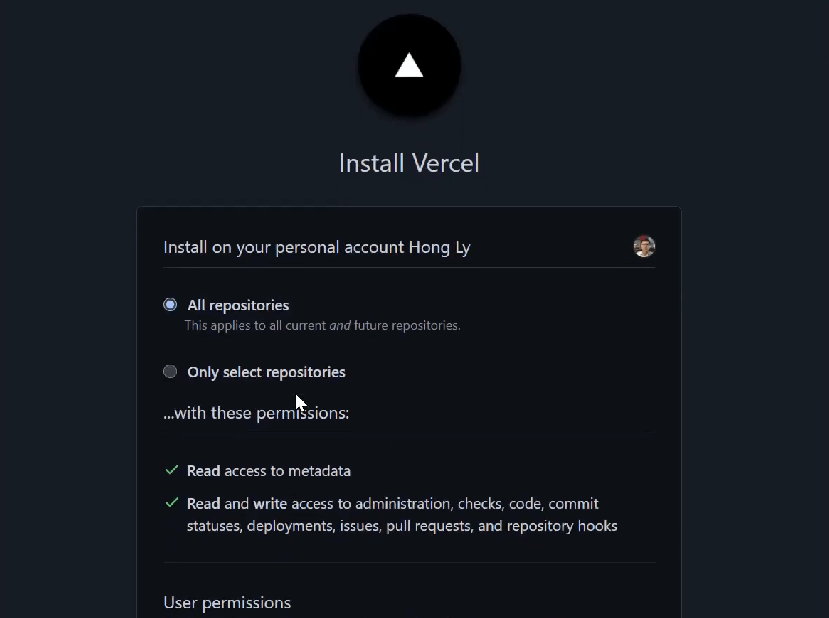The height and width of the screenshot is (618, 829).
Task: Open the Hong Ly profile avatar
Action: pos(644,246)
